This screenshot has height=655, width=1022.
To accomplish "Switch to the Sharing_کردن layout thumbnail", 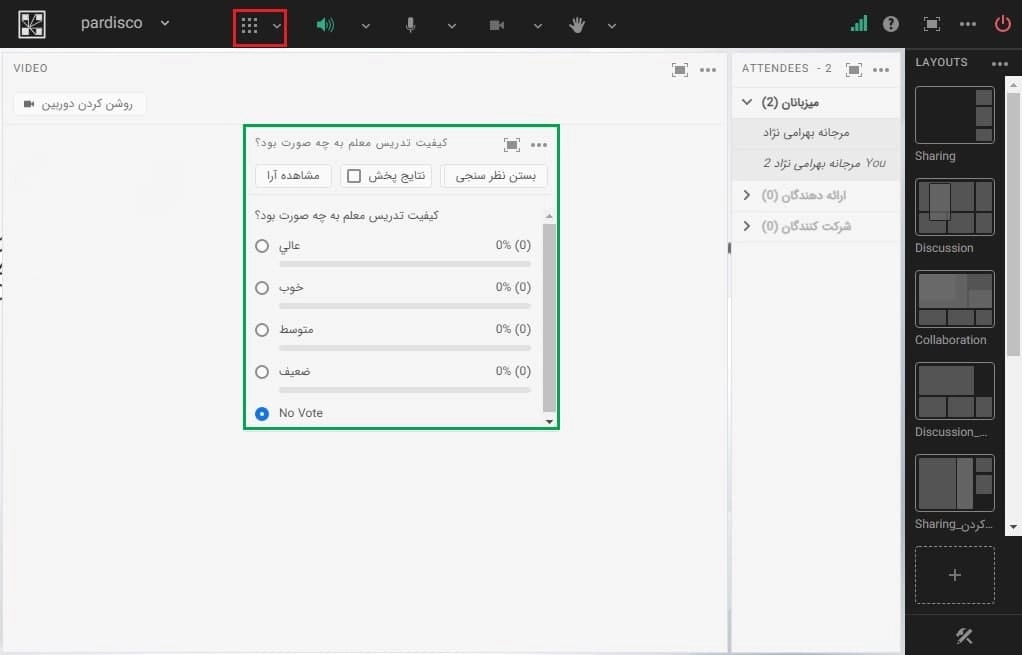I will click(x=955, y=483).
